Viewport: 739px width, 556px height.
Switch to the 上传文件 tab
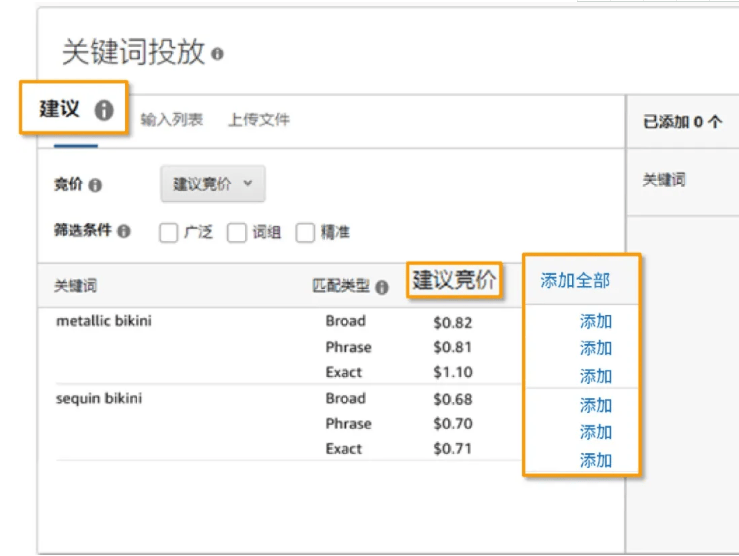click(259, 120)
